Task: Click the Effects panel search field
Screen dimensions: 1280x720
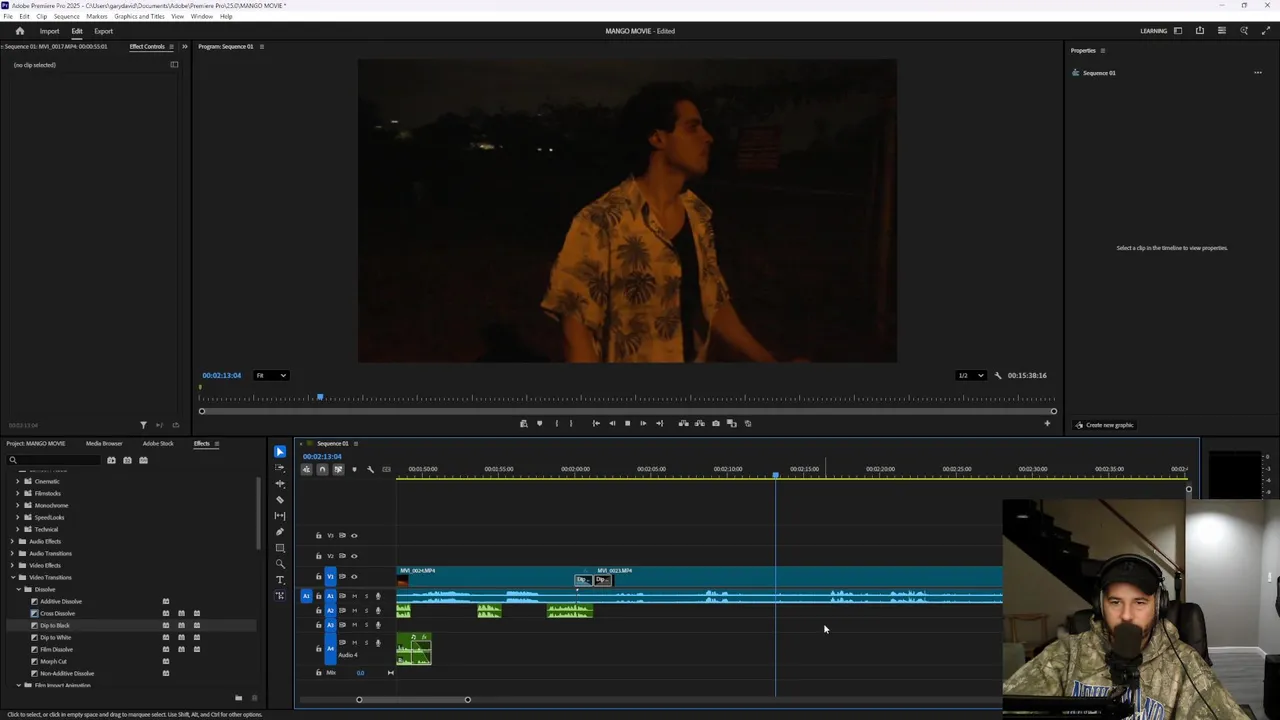Action: point(54,460)
